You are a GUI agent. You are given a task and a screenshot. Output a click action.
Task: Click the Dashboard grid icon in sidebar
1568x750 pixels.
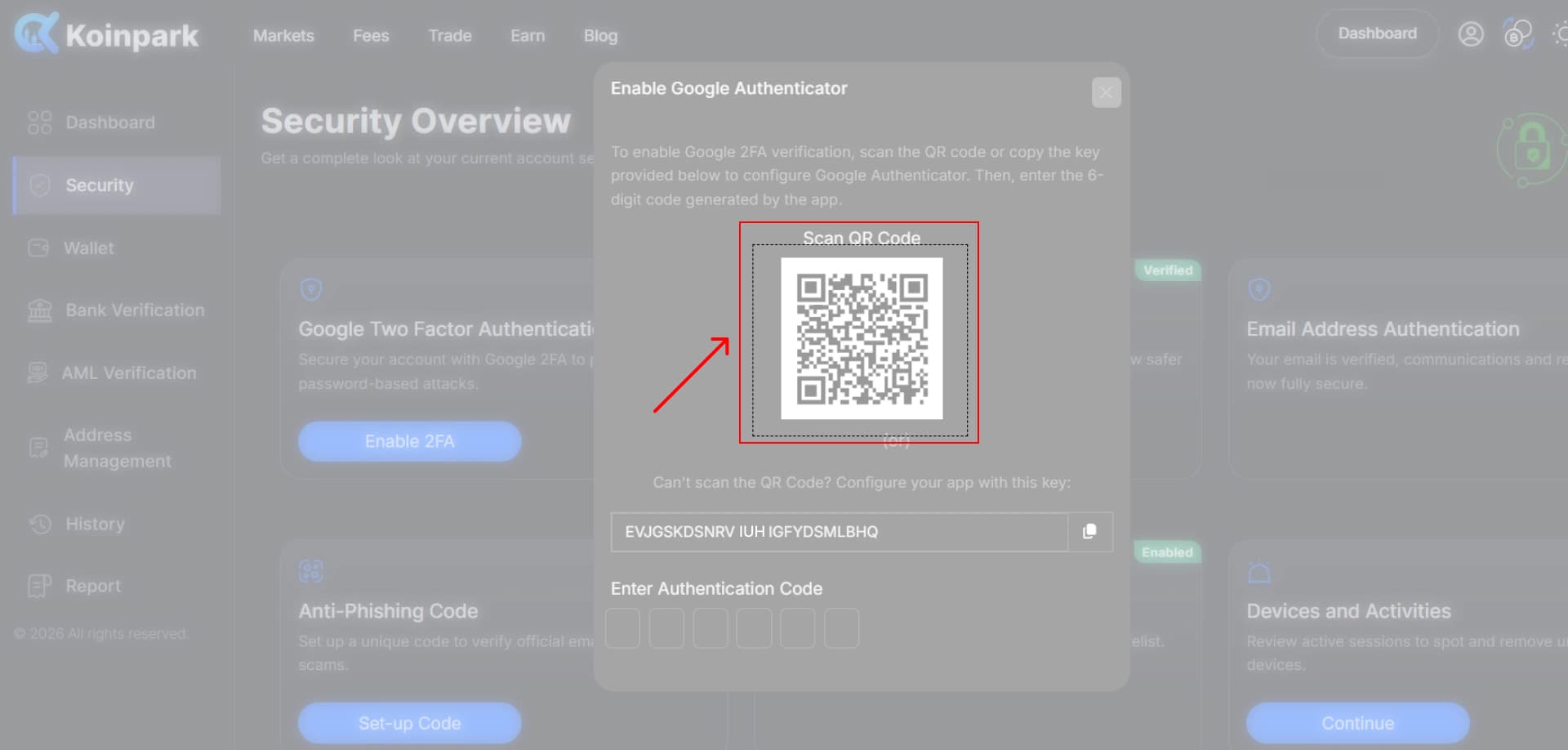tap(39, 123)
